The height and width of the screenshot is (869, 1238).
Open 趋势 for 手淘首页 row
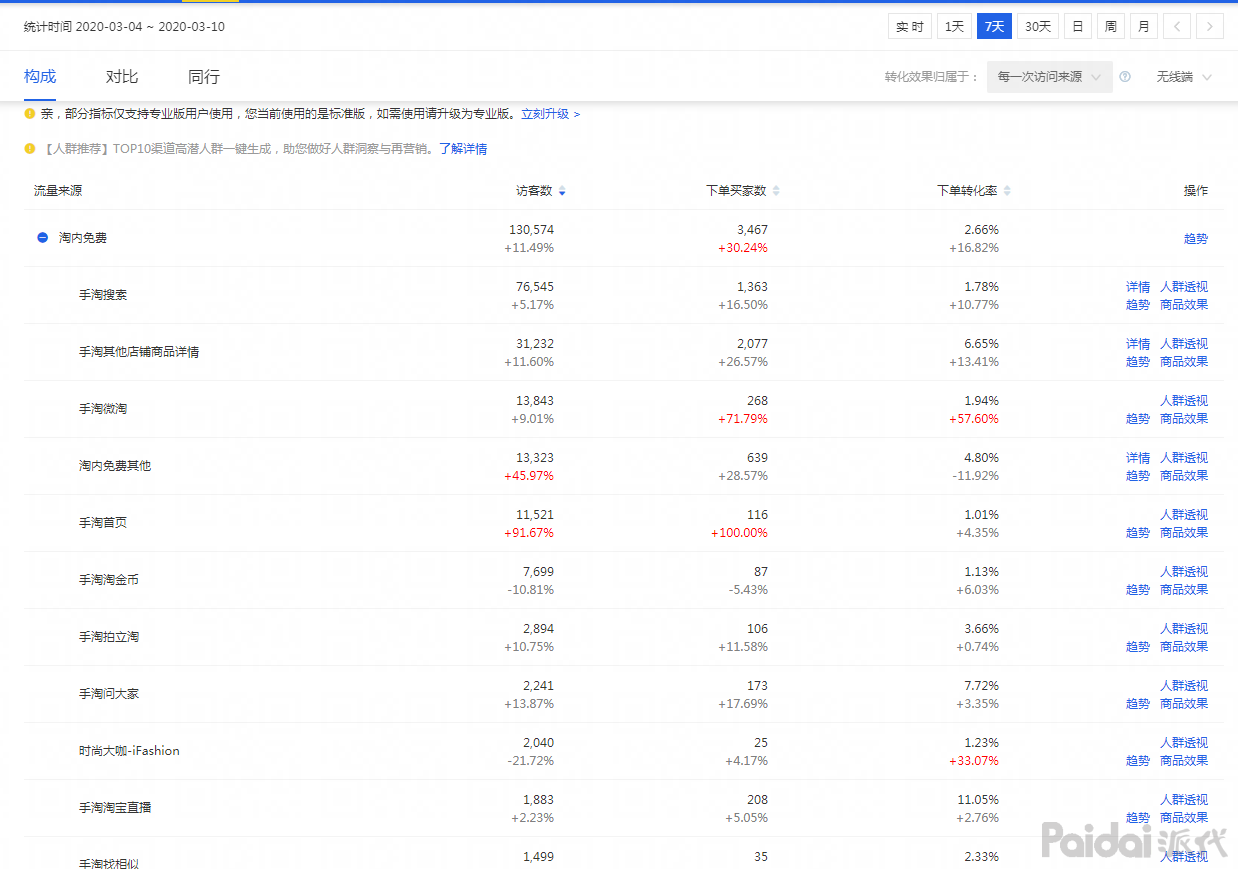[1138, 533]
